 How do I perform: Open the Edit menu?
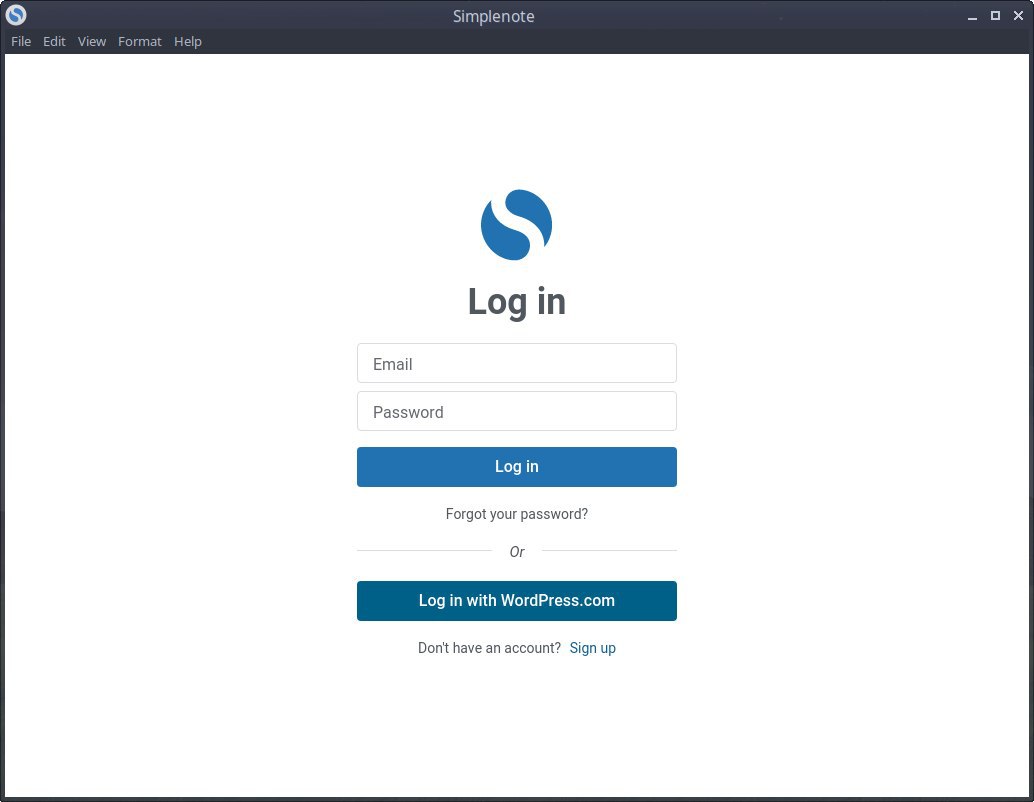pos(54,42)
